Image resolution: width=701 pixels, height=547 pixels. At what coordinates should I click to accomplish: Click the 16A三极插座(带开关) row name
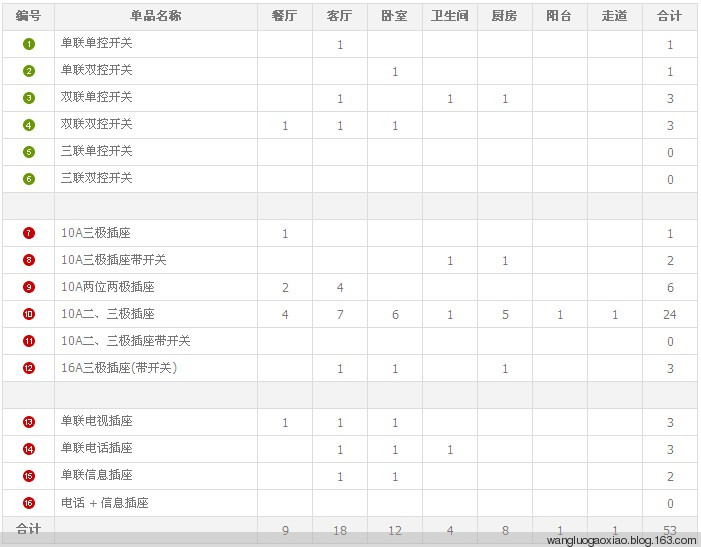tap(119, 368)
